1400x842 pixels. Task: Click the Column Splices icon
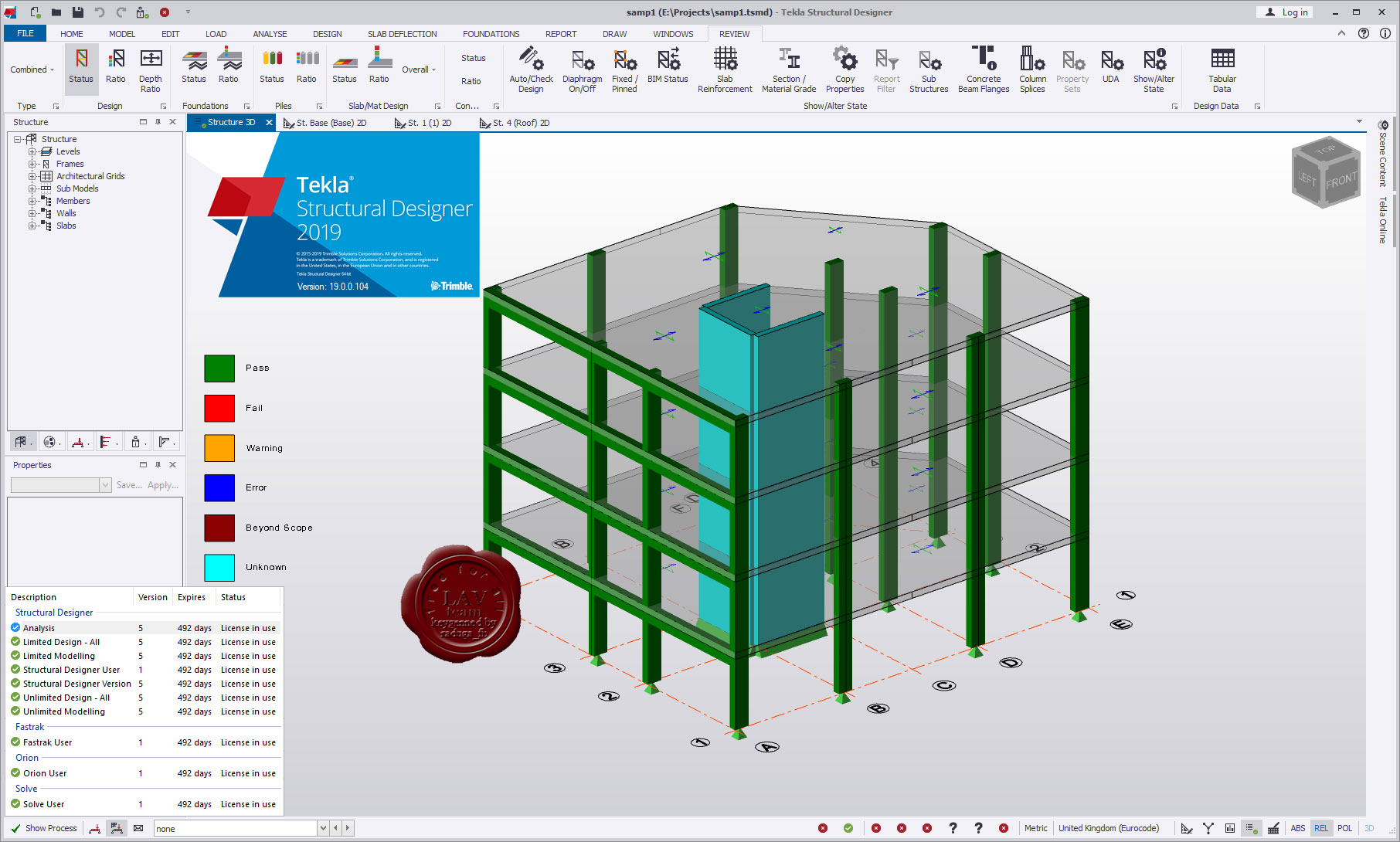tap(1032, 70)
